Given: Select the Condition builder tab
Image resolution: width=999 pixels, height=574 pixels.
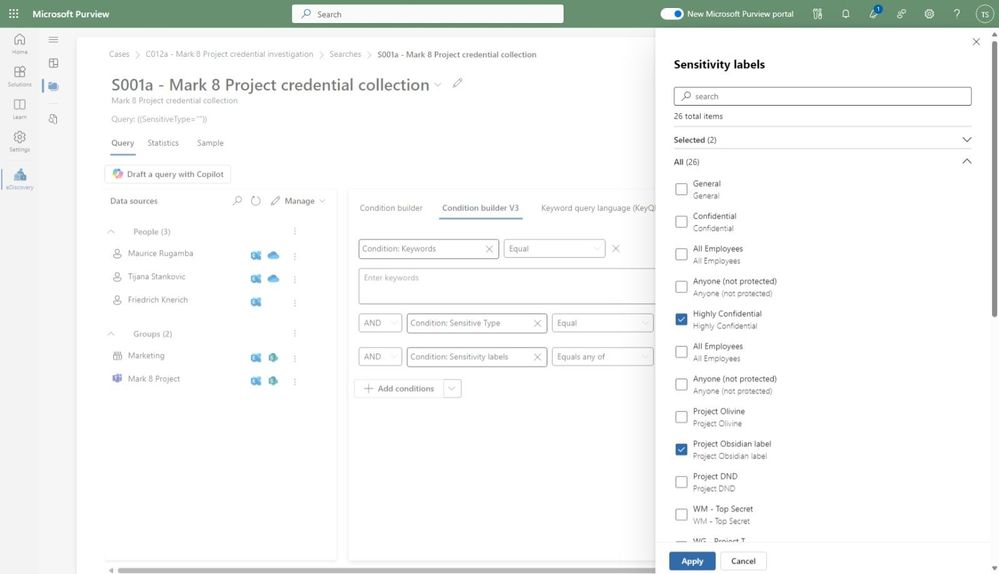Looking at the screenshot, I should [x=391, y=208].
